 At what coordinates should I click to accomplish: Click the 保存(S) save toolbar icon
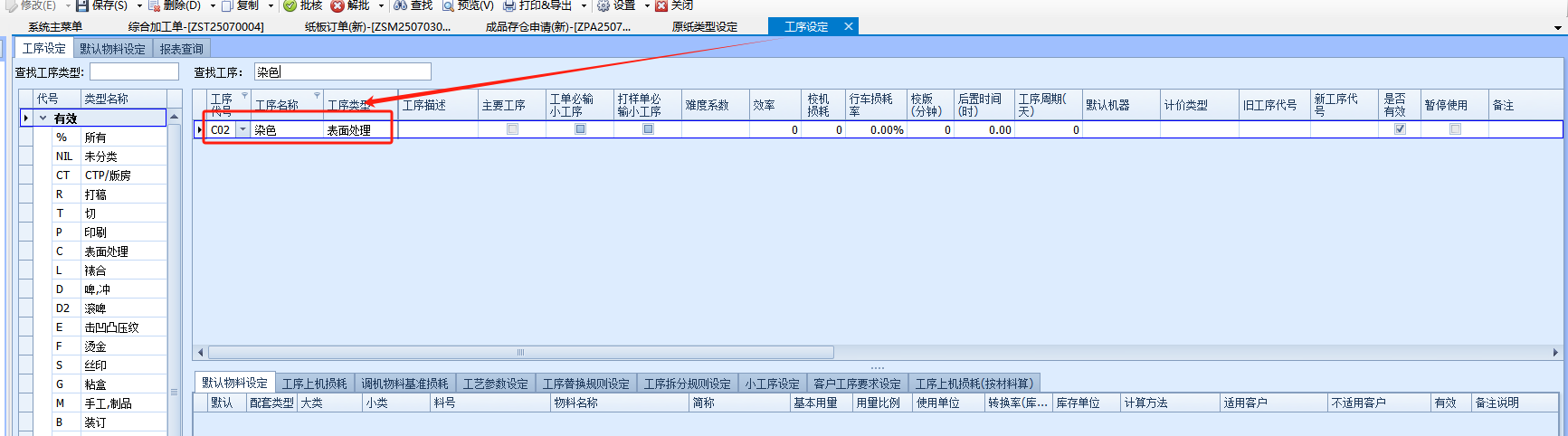pos(81,5)
